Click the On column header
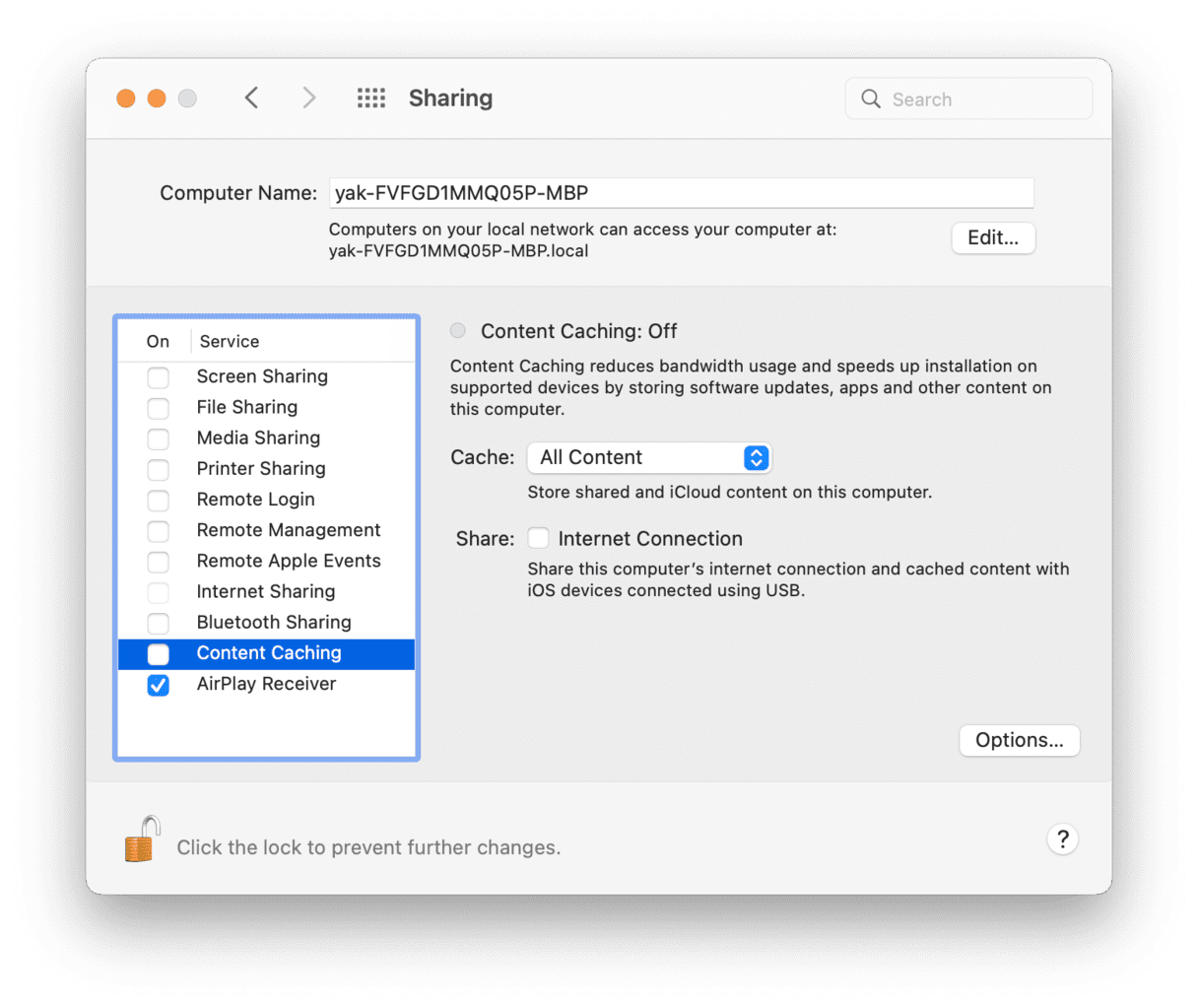Image resolution: width=1198 pixels, height=1008 pixels. tap(158, 341)
